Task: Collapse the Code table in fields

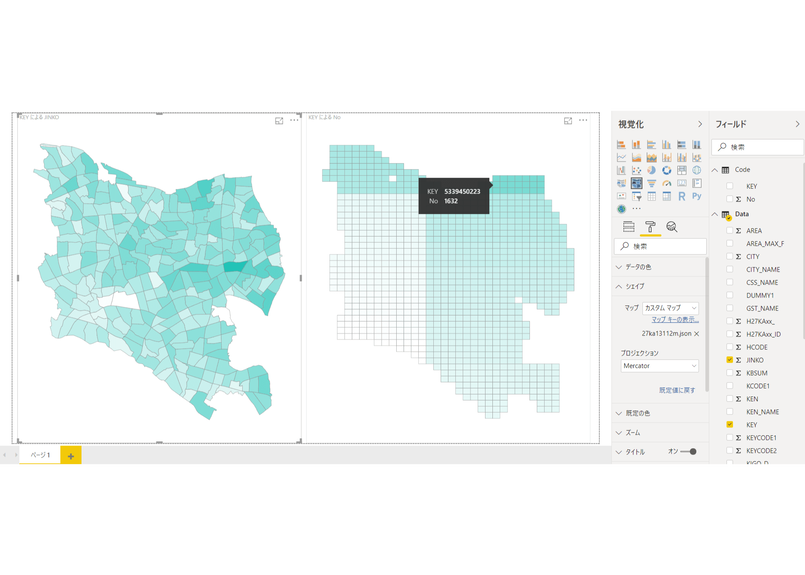Action: click(715, 170)
